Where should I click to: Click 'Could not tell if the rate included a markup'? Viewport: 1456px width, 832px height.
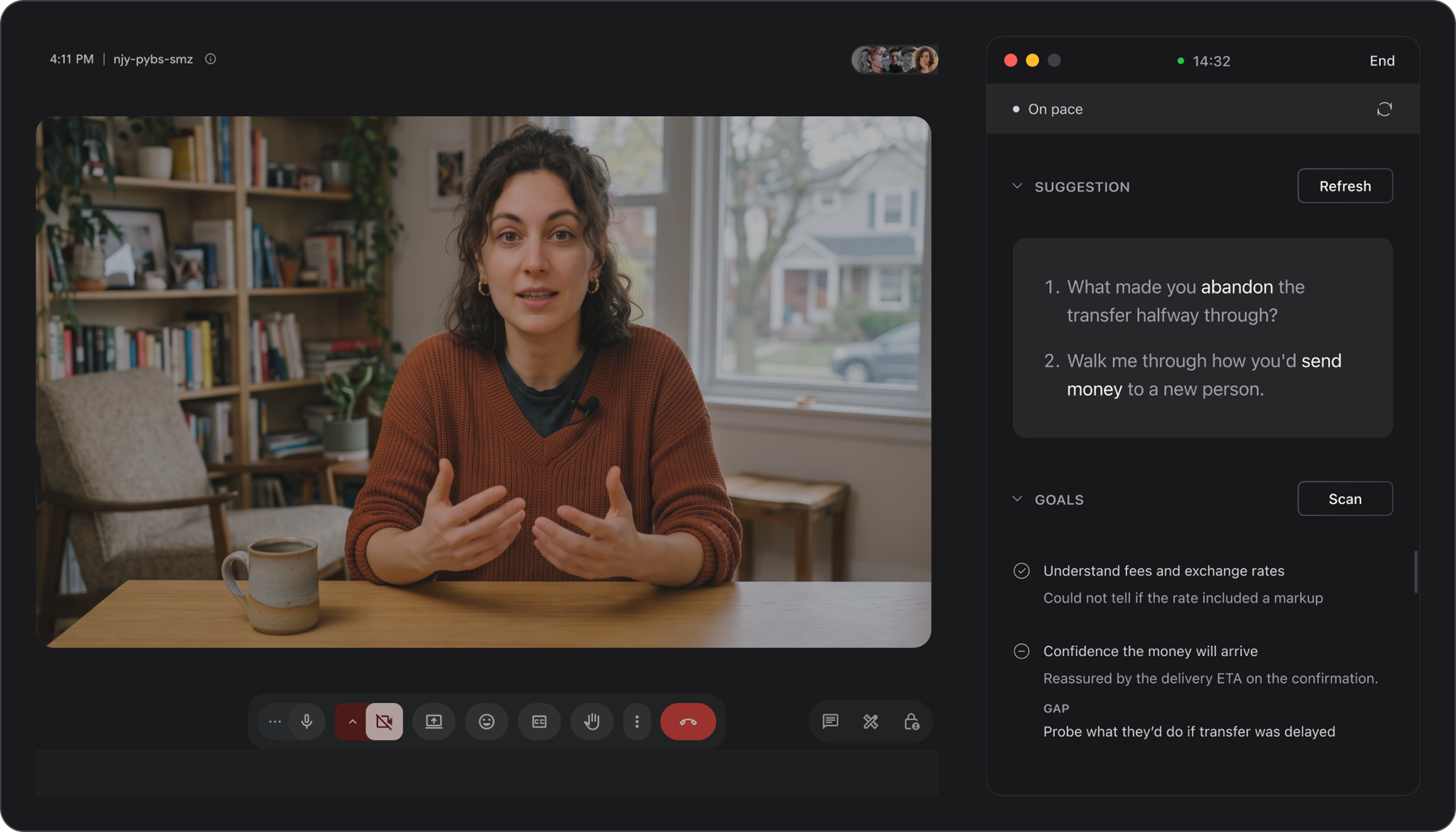coord(1183,598)
